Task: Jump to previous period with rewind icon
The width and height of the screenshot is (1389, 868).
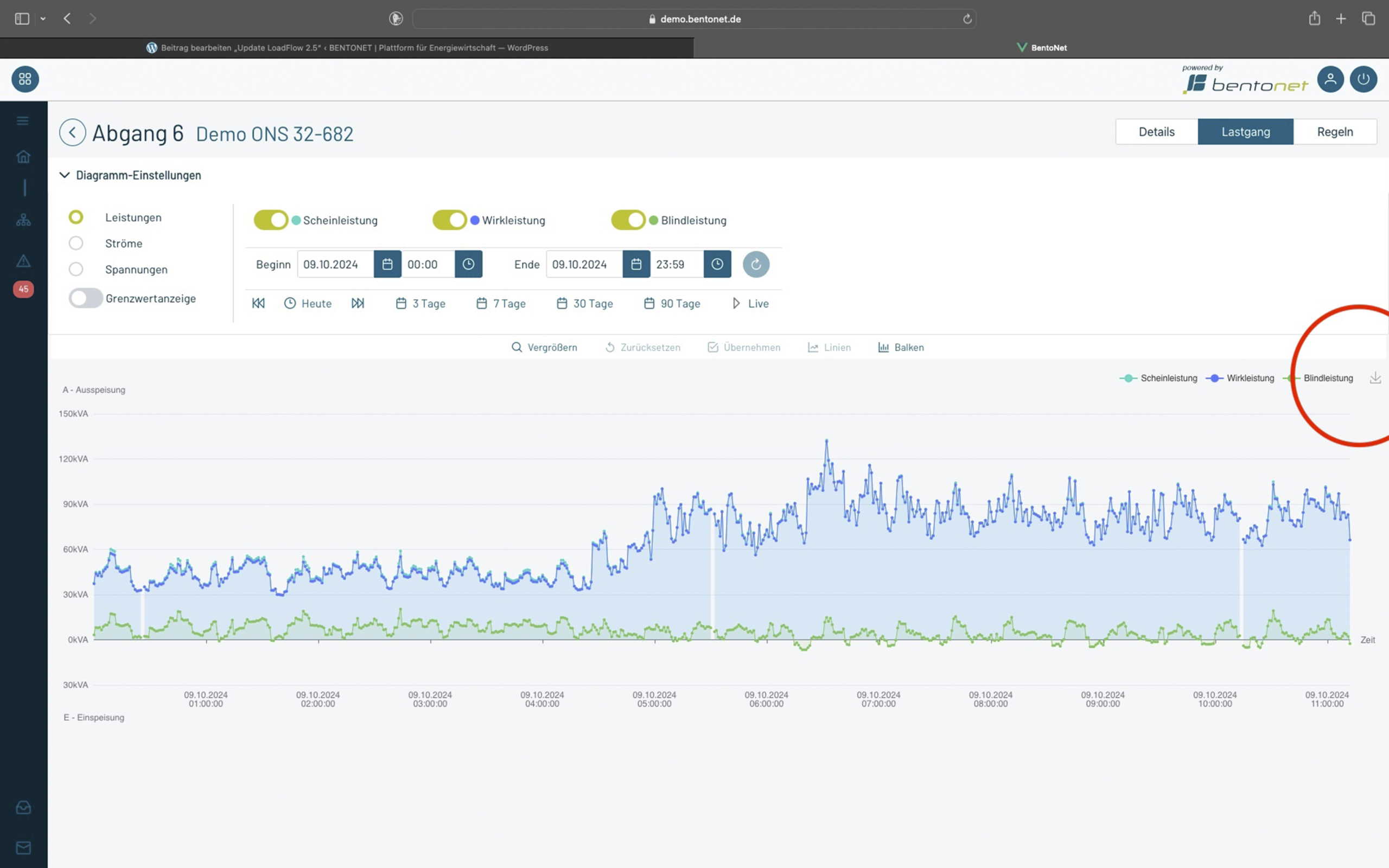Action: tap(258, 303)
